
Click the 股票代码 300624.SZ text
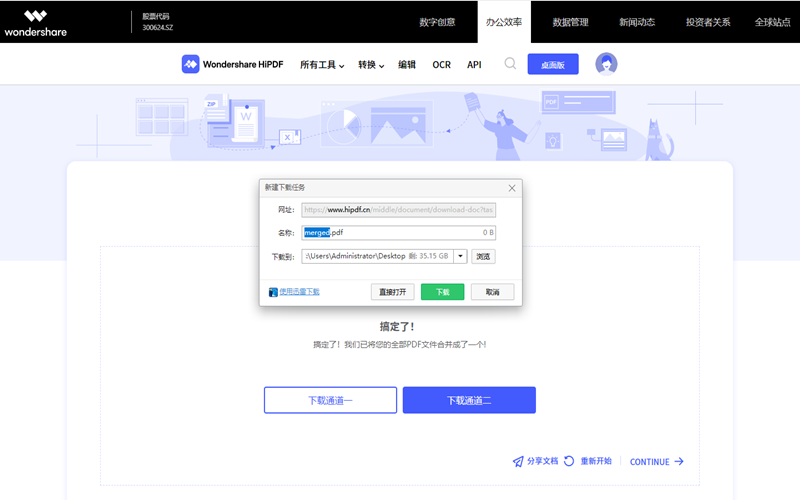tap(158, 22)
